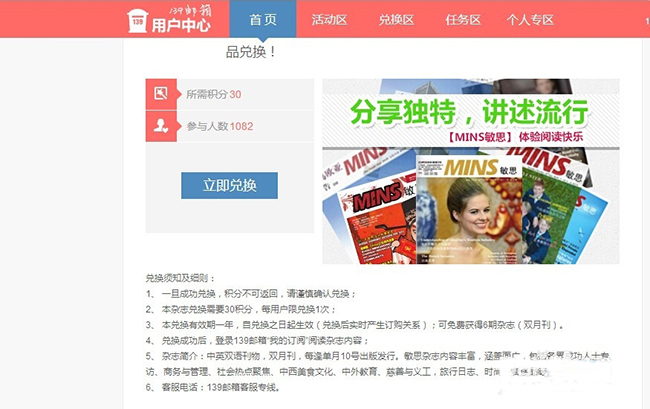Switch to the 活动区 tab
This screenshot has width=650, height=409.
330,19
